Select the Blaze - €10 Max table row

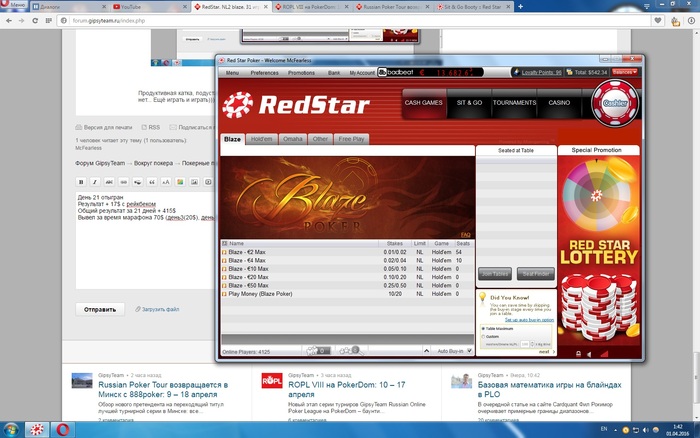(347, 269)
